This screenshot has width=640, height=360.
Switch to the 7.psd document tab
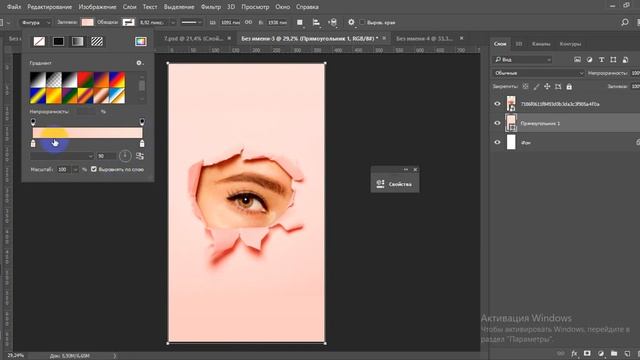pos(193,38)
